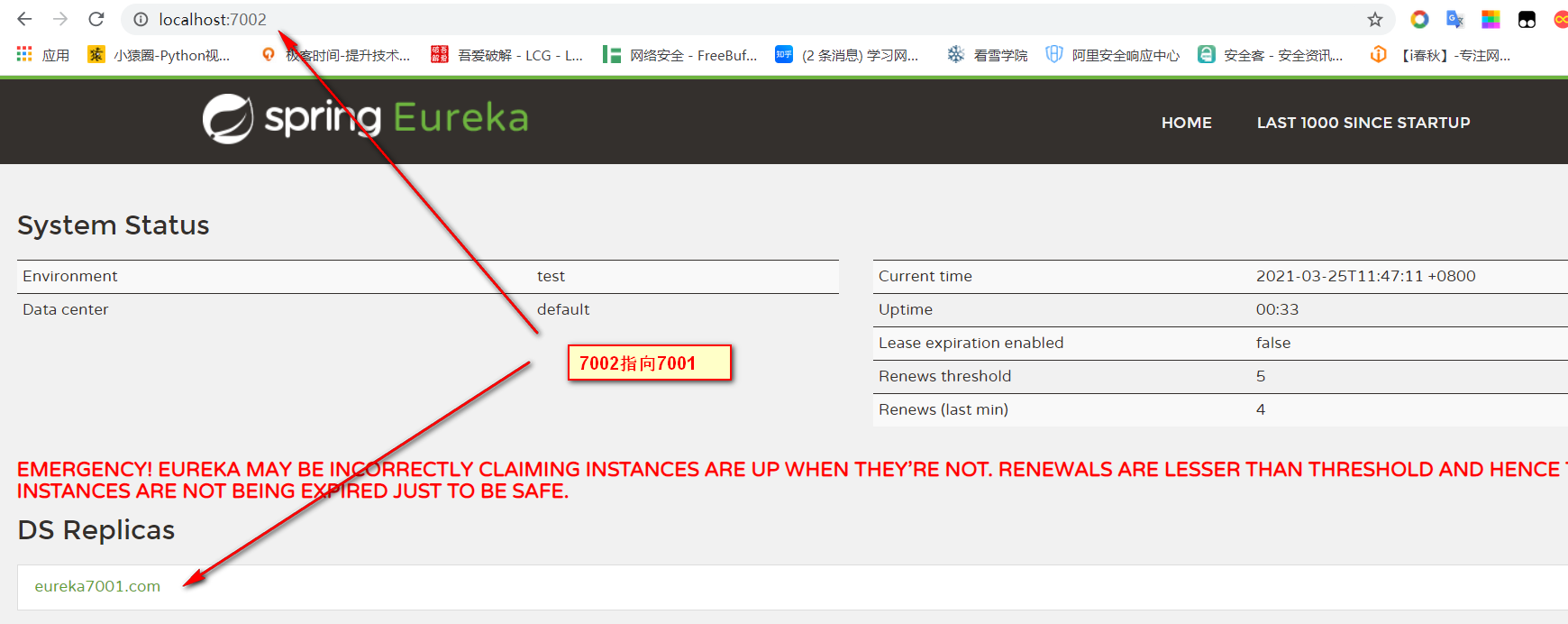
Task: Open the 应用 apps shortcut
Action: tap(42, 55)
